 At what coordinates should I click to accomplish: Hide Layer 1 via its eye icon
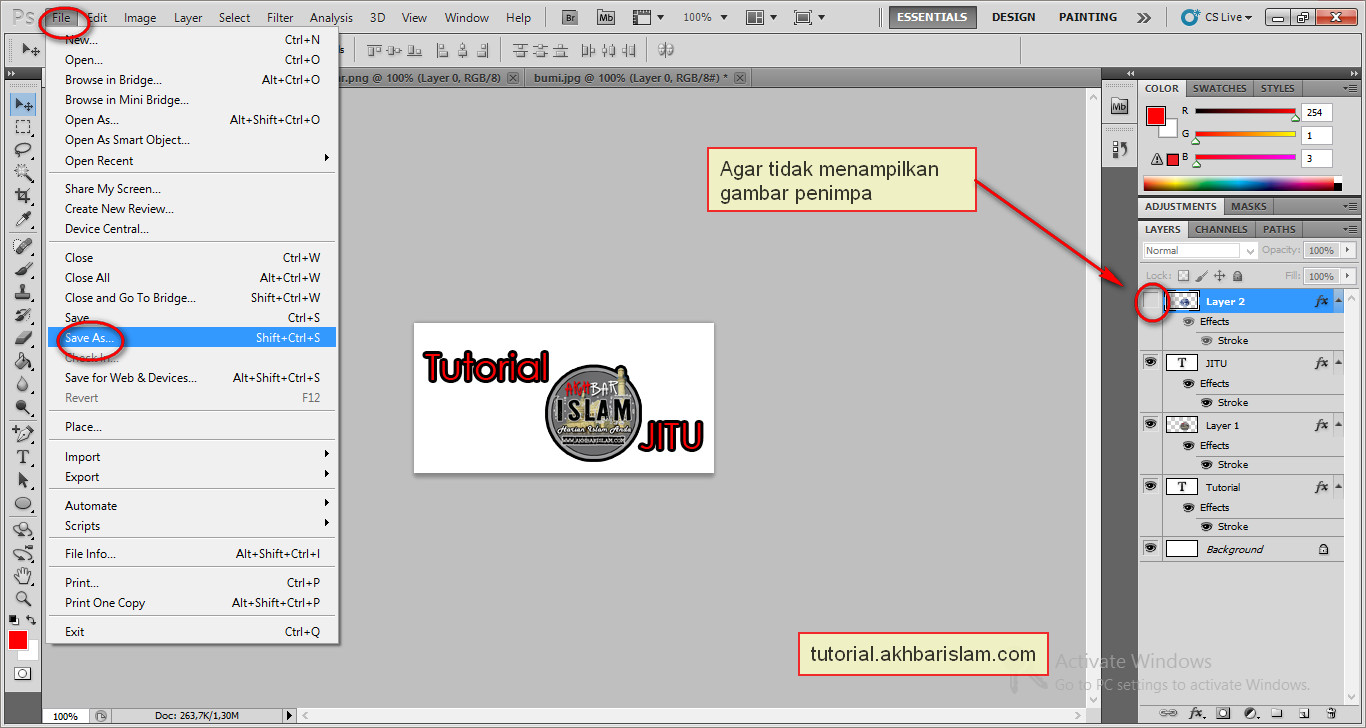coord(1151,425)
